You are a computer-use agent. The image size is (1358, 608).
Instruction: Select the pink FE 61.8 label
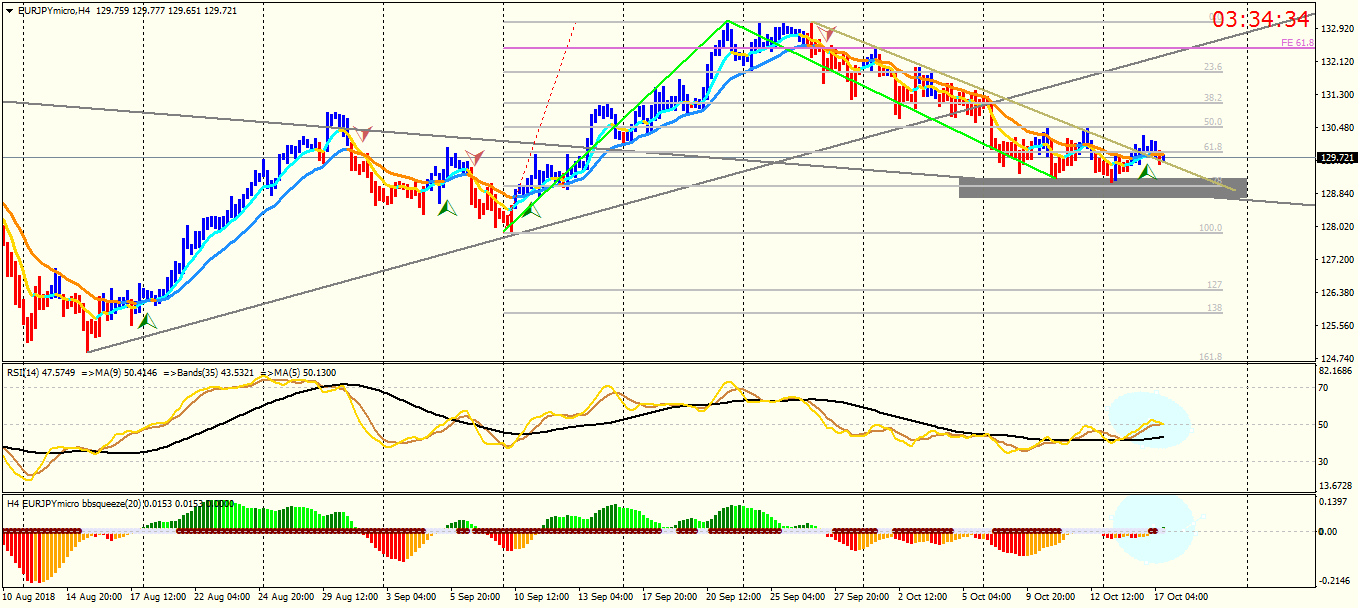click(1297, 43)
